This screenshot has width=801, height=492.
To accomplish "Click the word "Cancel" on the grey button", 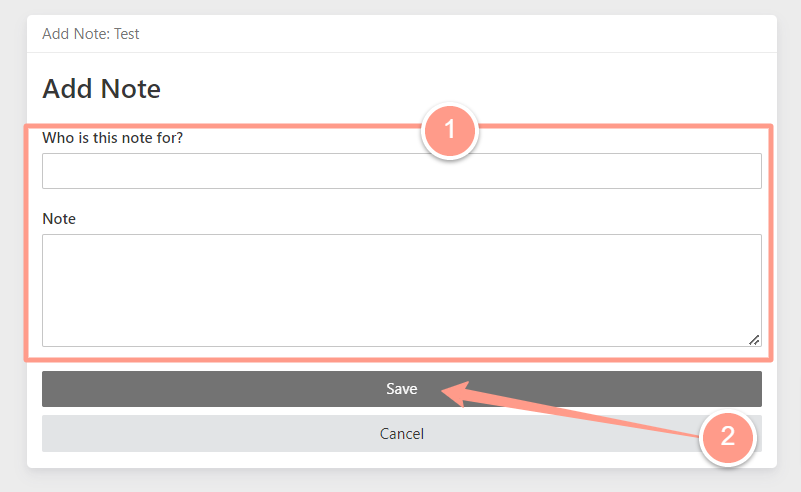I will pyautogui.click(x=402, y=434).
